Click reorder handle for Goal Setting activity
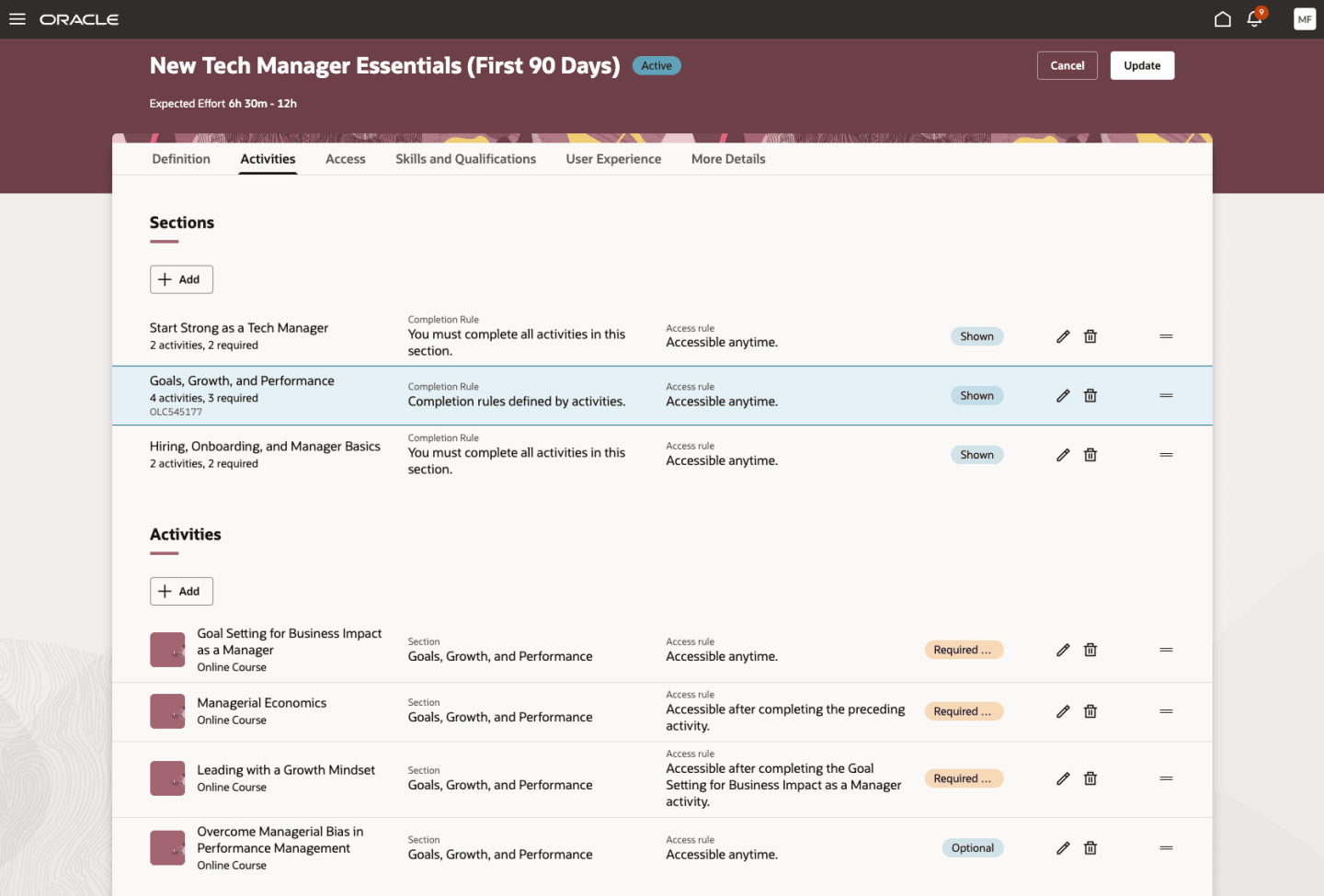The height and width of the screenshot is (896, 1324). coord(1166,650)
